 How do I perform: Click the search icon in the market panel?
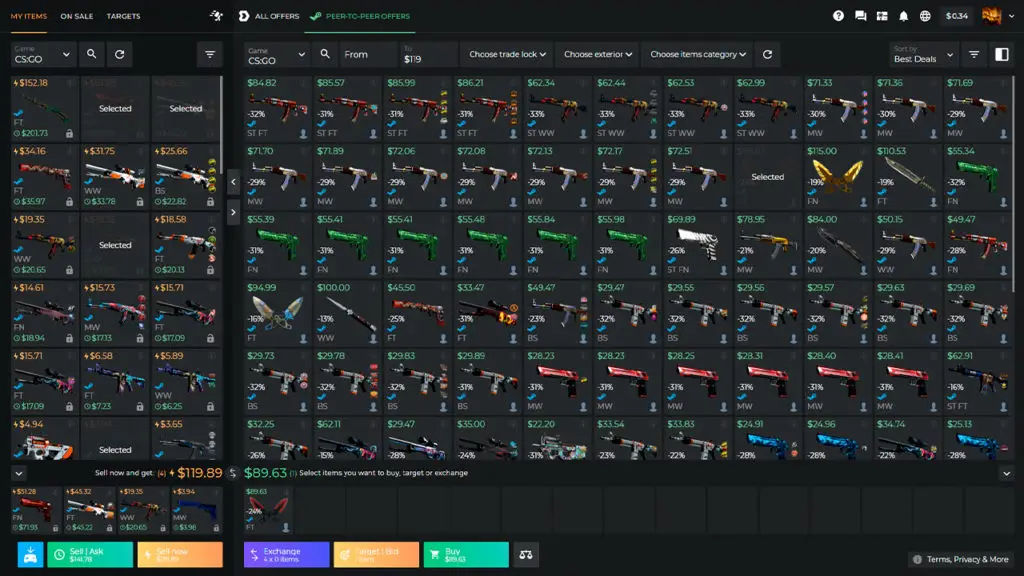[325, 54]
